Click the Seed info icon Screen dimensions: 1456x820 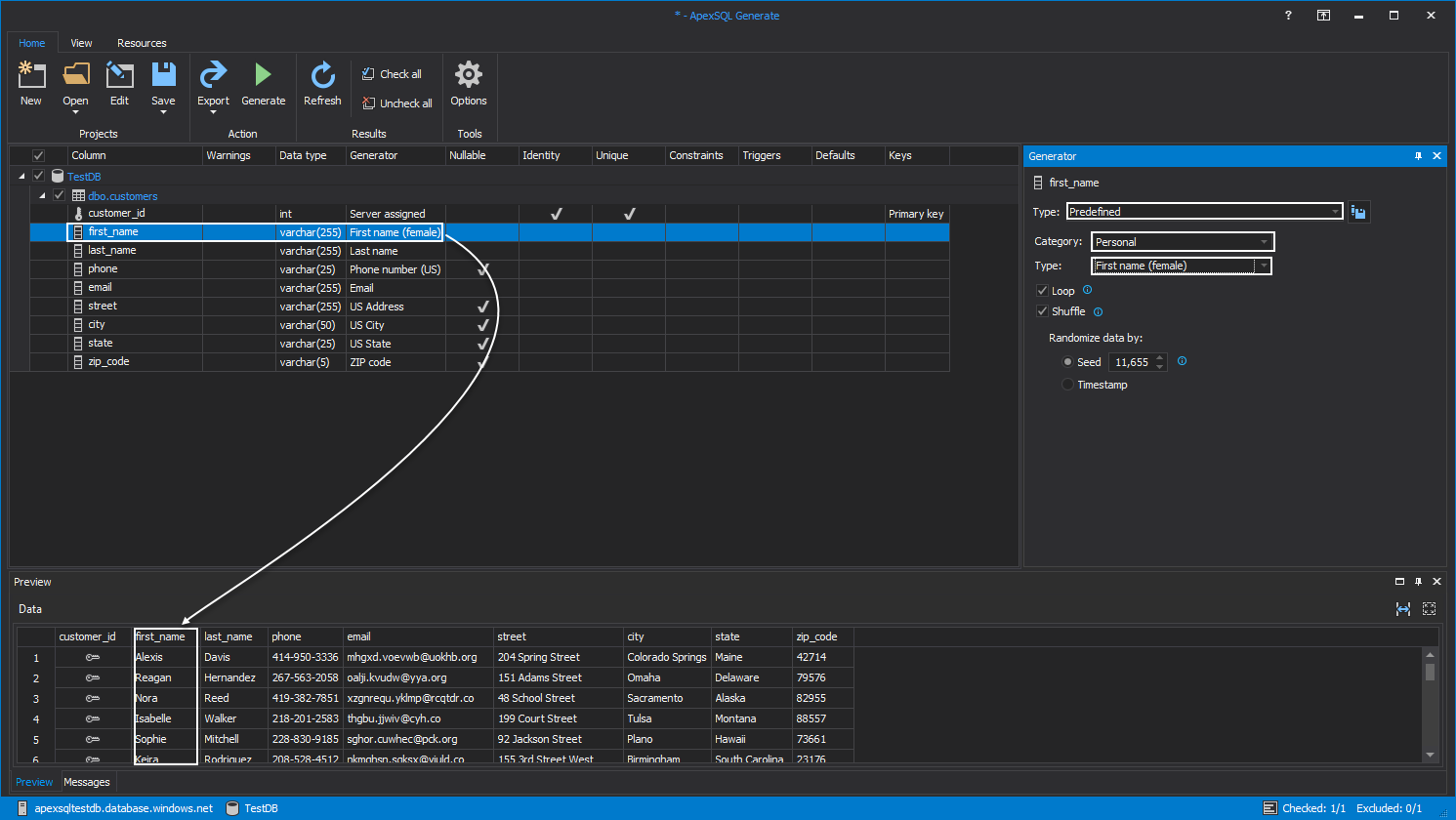[x=1182, y=361]
